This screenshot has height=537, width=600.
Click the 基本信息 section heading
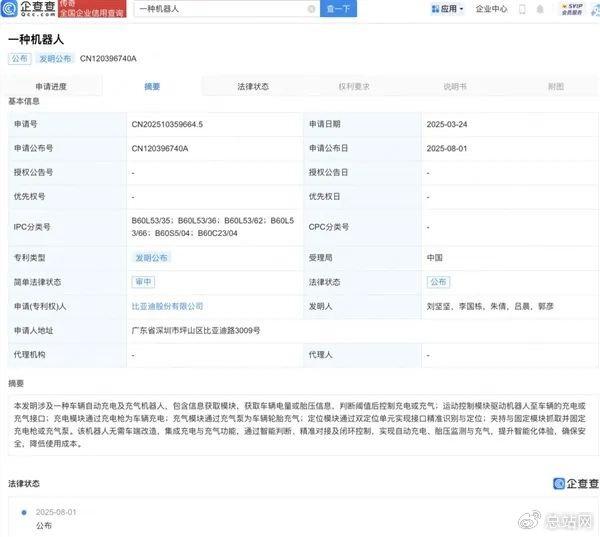coord(24,101)
